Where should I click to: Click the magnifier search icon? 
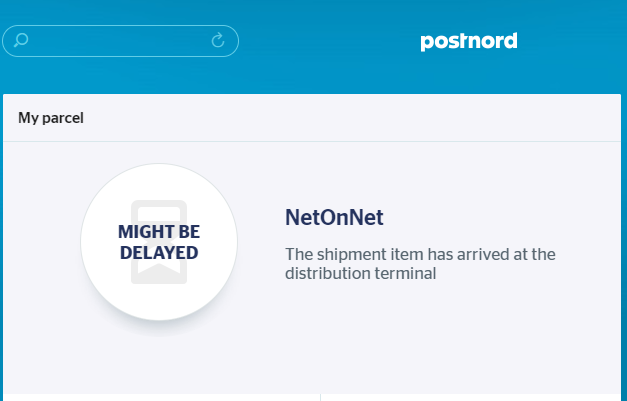coord(21,40)
